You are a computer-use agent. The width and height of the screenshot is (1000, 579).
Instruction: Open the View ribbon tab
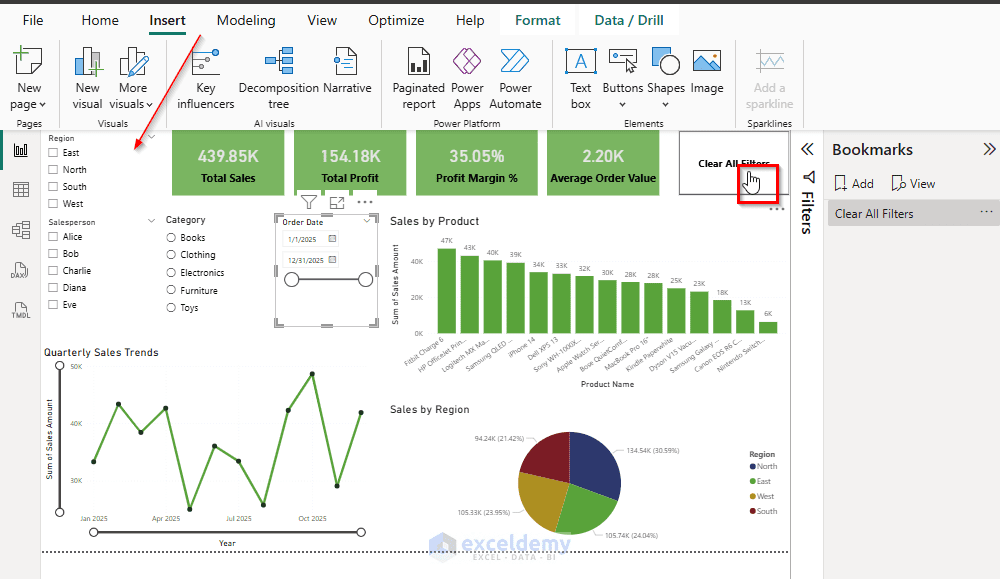point(322,20)
